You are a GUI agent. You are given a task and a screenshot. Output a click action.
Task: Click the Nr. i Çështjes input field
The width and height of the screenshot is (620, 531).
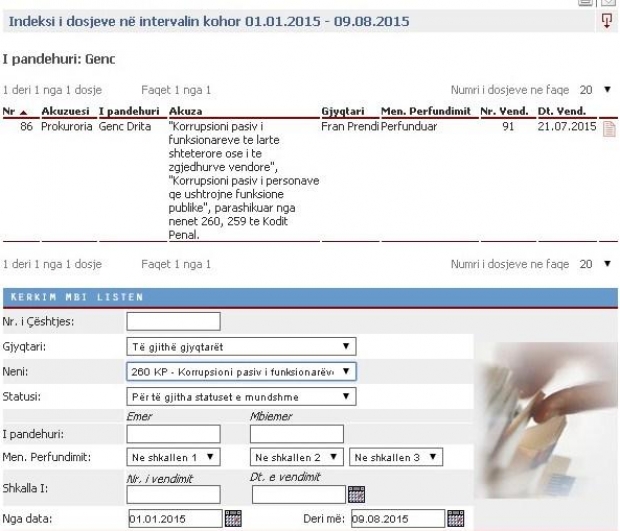(174, 322)
